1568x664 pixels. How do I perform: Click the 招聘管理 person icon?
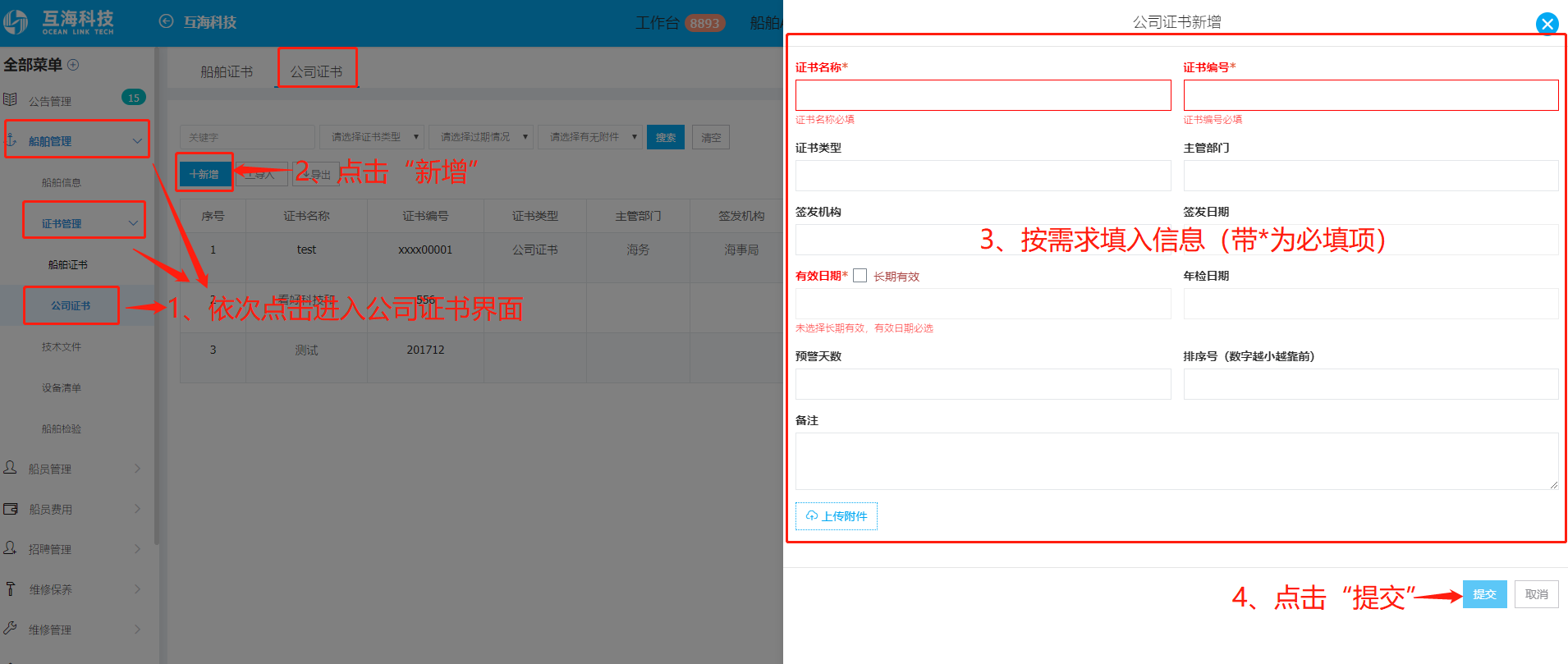click(x=10, y=547)
